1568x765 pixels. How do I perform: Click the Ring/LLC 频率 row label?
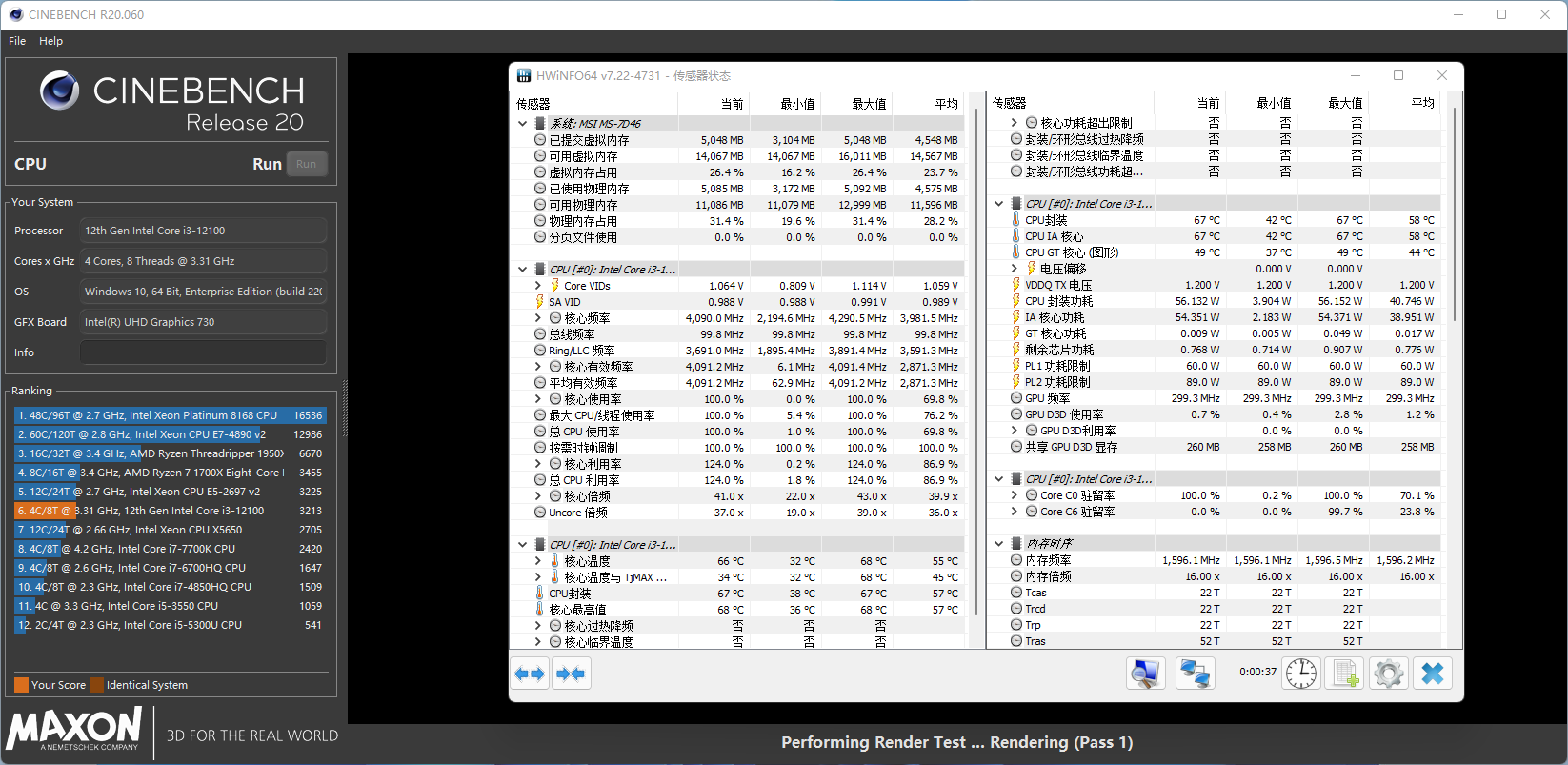tap(581, 351)
